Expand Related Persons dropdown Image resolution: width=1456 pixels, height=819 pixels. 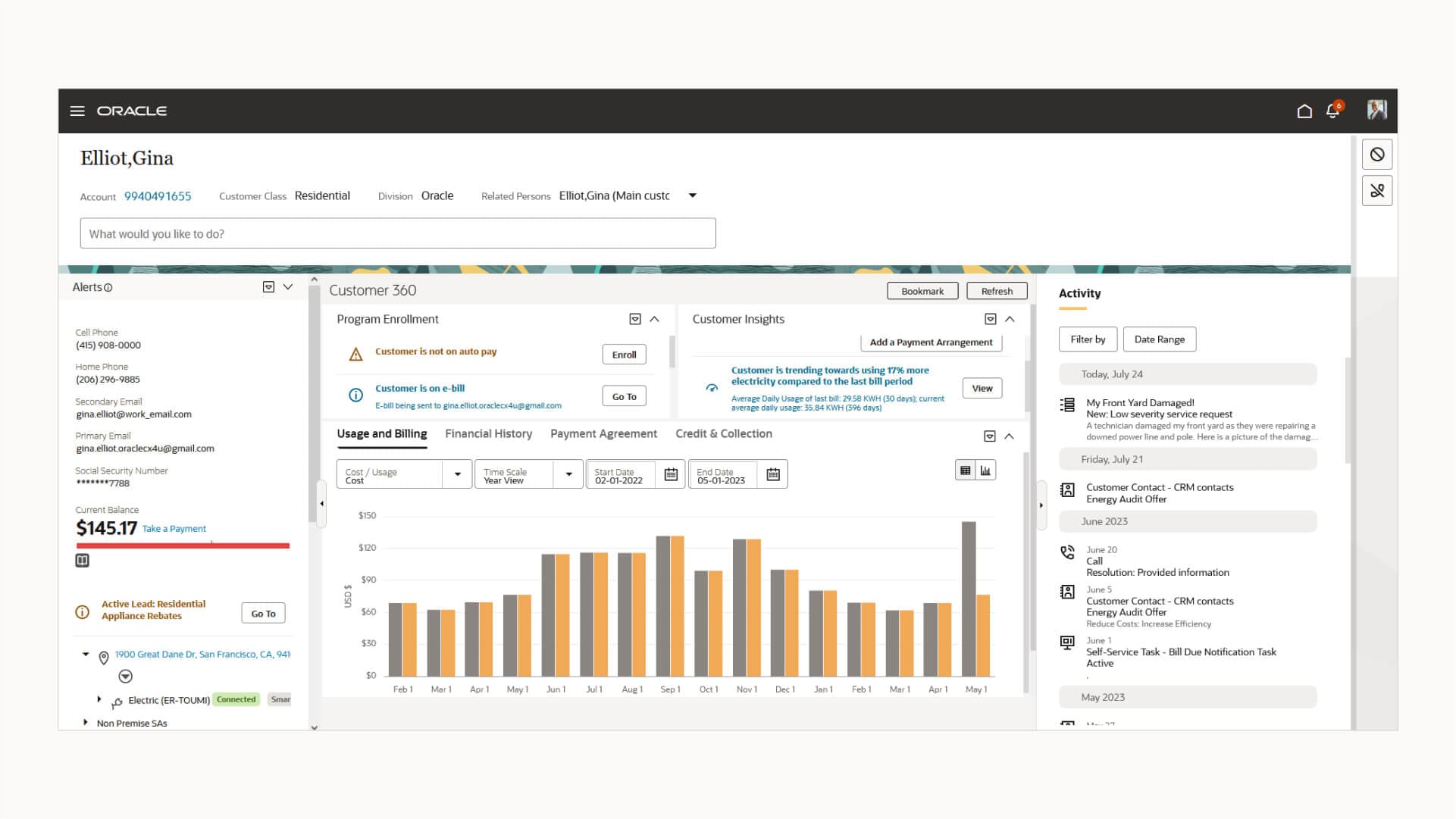point(692,195)
